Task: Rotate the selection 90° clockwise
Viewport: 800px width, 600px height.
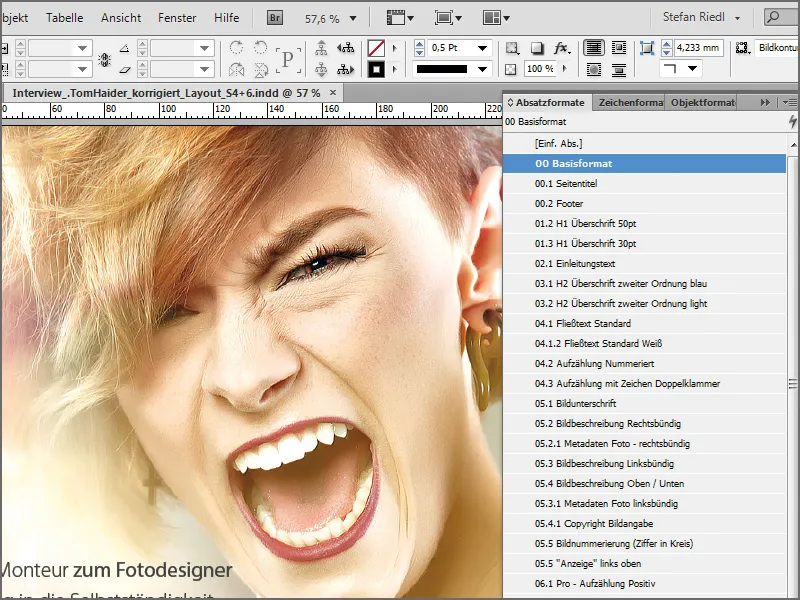Action: pos(236,48)
